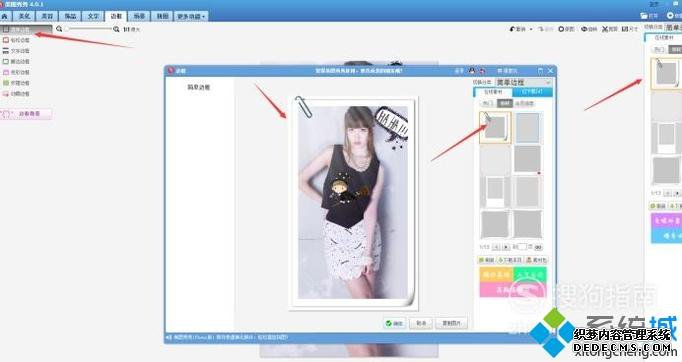The image size is (682, 362).
Task: Click the QQ penguin icon in dialog title bar
Action: click(x=472, y=70)
